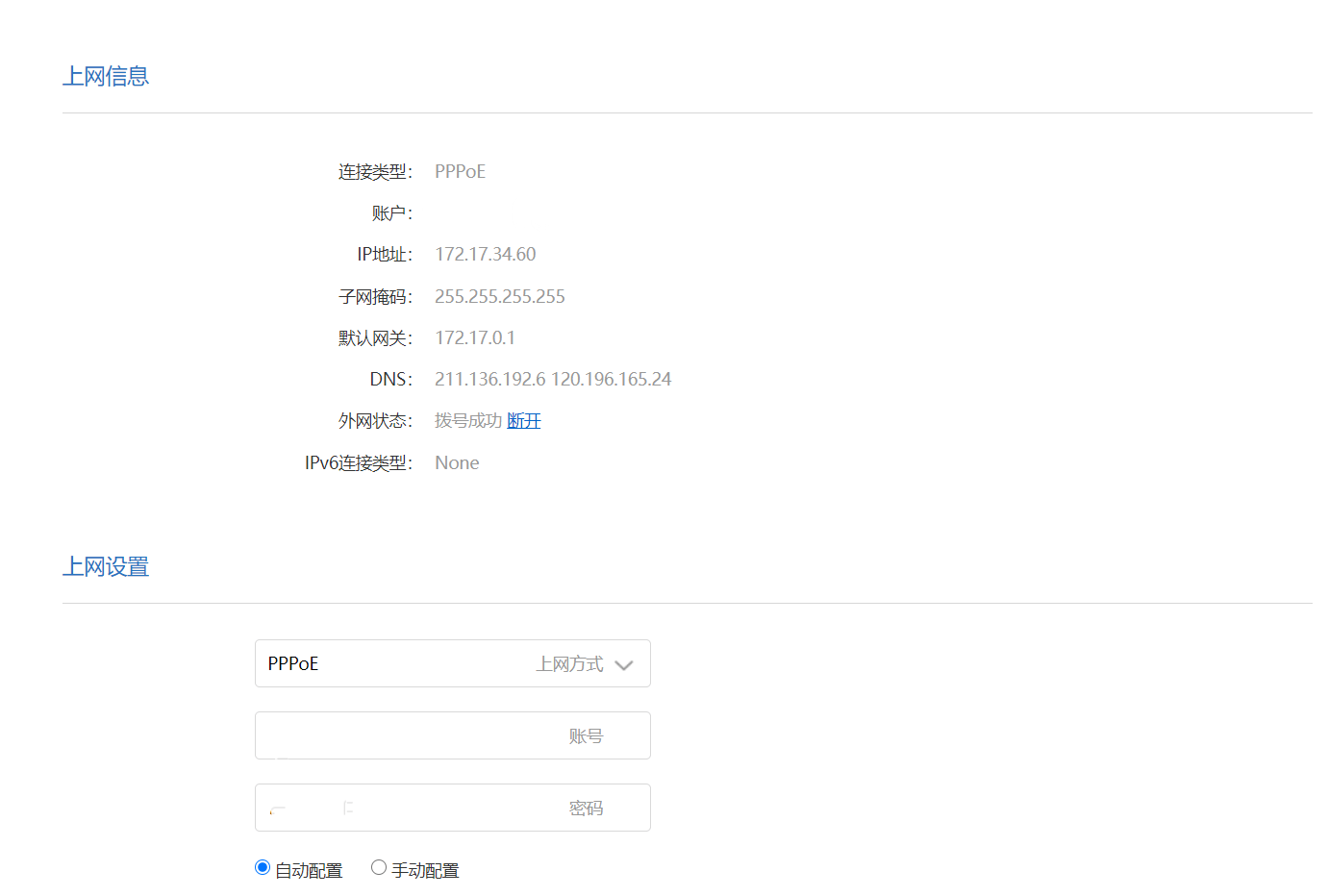Viewport: 1328px width, 896px height.
Task: Click the 连接类型 PPPoE value text
Action: coord(460,171)
